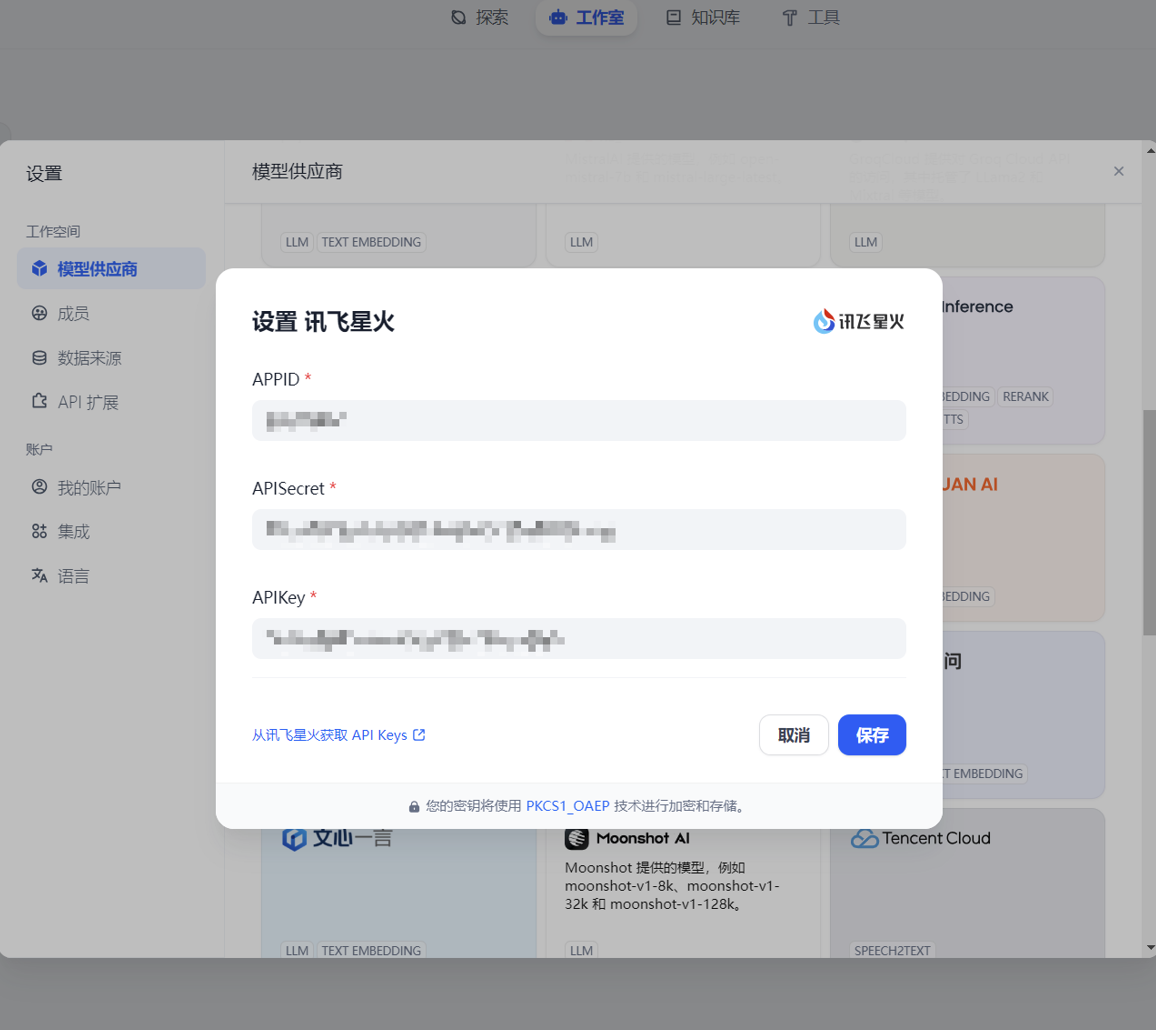Click RERANK tag on Inference card
Viewport: 1156px width, 1030px height.
tap(1026, 397)
